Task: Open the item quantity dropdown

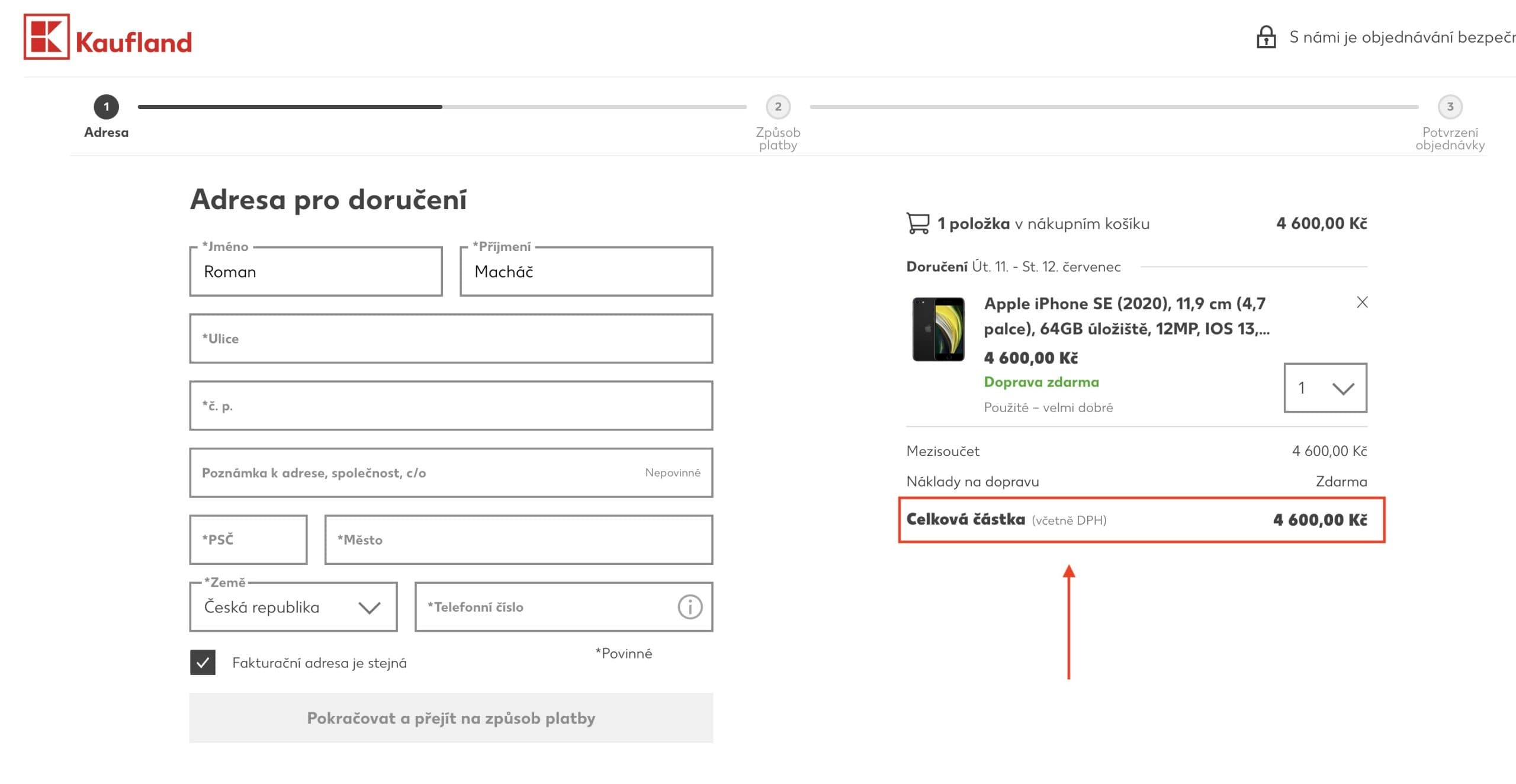Action: pyautogui.click(x=1325, y=388)
